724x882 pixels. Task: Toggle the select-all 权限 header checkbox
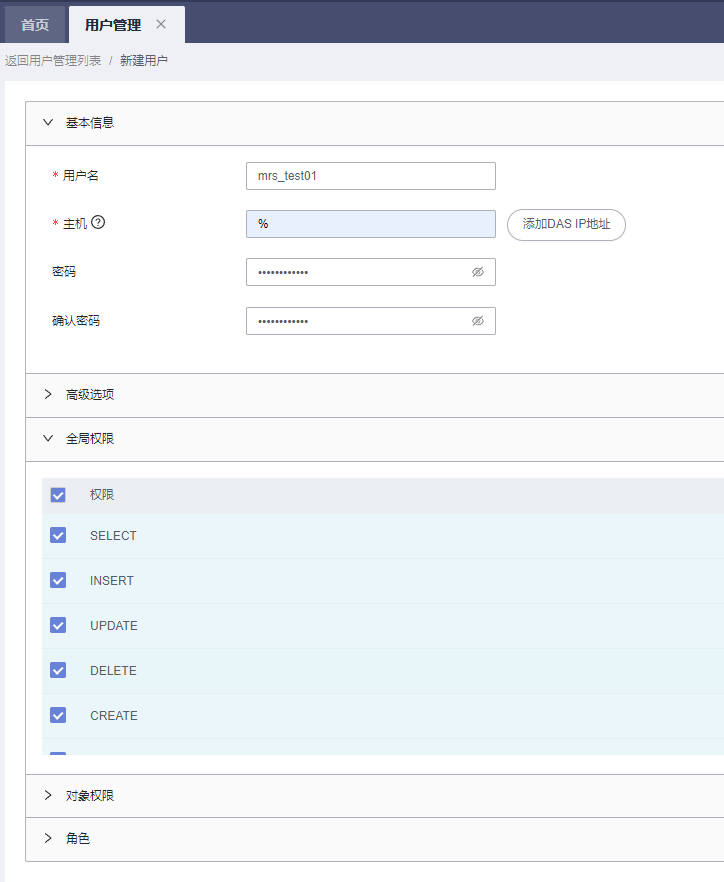pos(58,495)
